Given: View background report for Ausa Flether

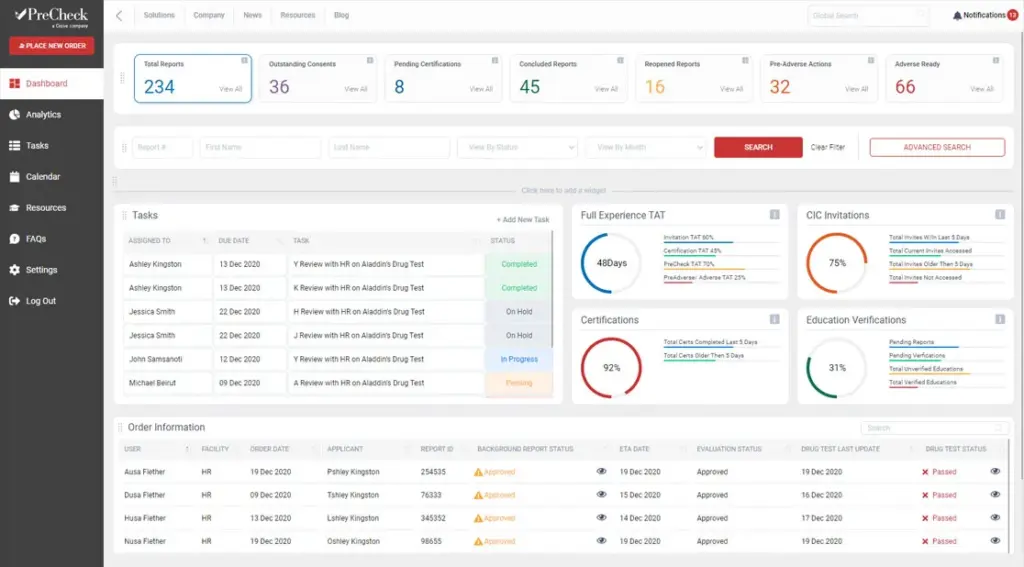Looking at the screenshot, I should pyautogui.click(x=601, y=472).
